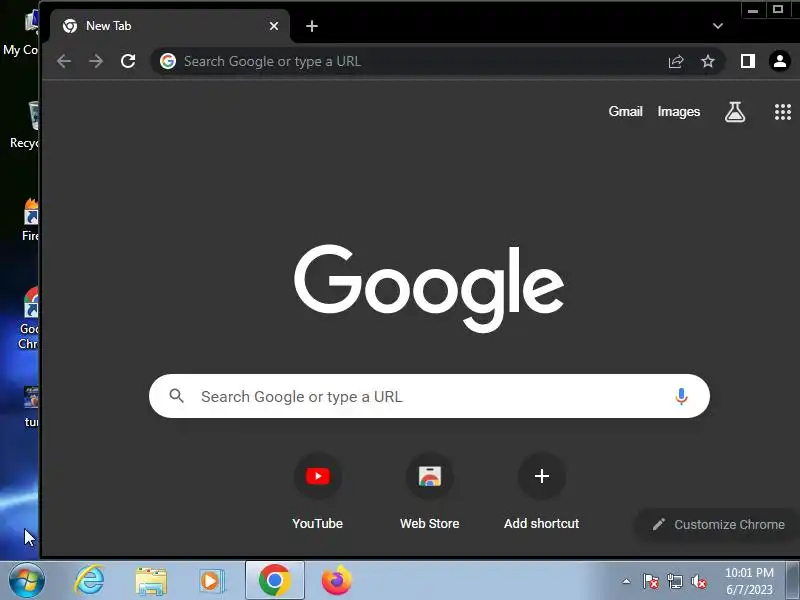
Task: Click the Google search box
Action: coord(429,396)
